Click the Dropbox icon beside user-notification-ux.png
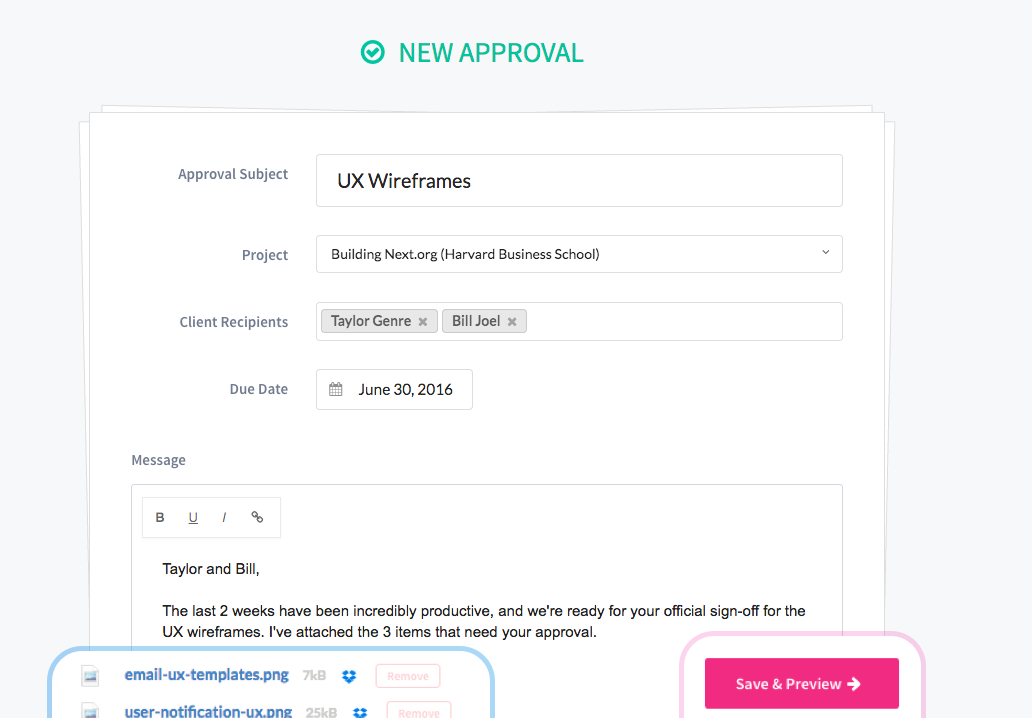Viewport: 1032px width, 718px height. tap(360, 711)
